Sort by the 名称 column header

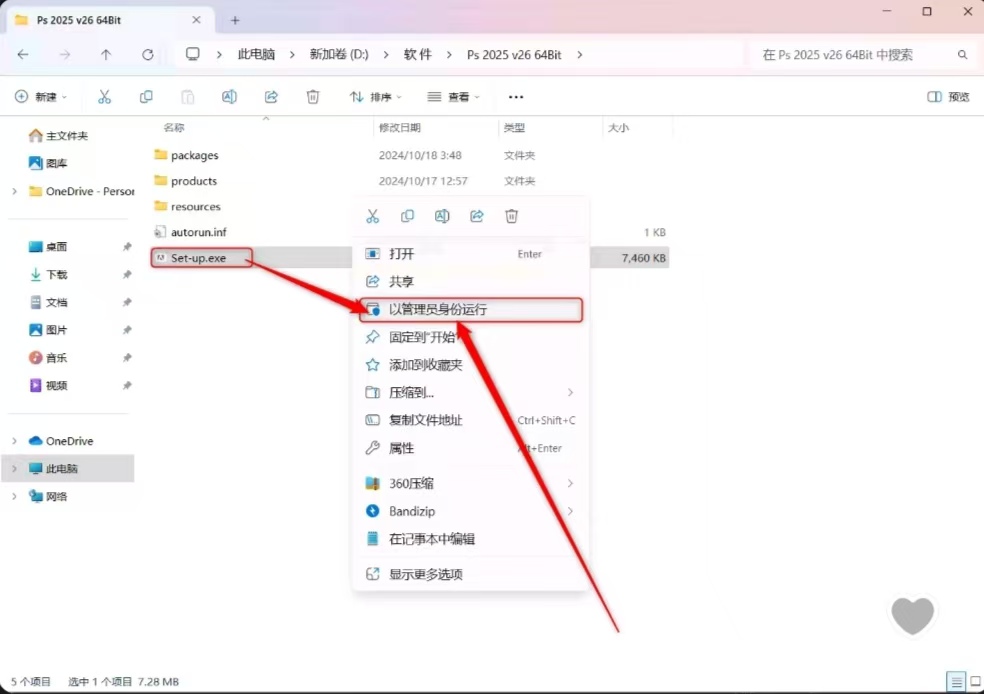click(x=174, y=127)
